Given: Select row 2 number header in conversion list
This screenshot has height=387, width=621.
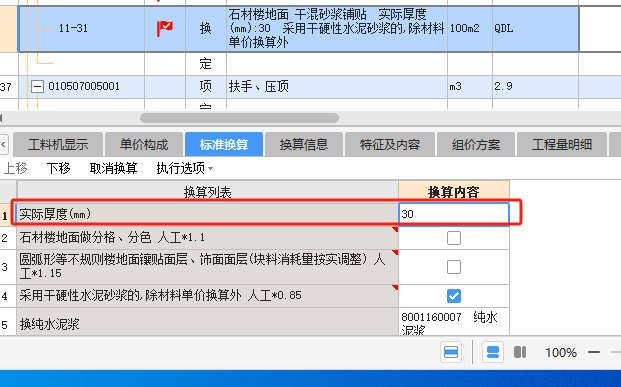Looking at the screenshot, I should point(8,238).
